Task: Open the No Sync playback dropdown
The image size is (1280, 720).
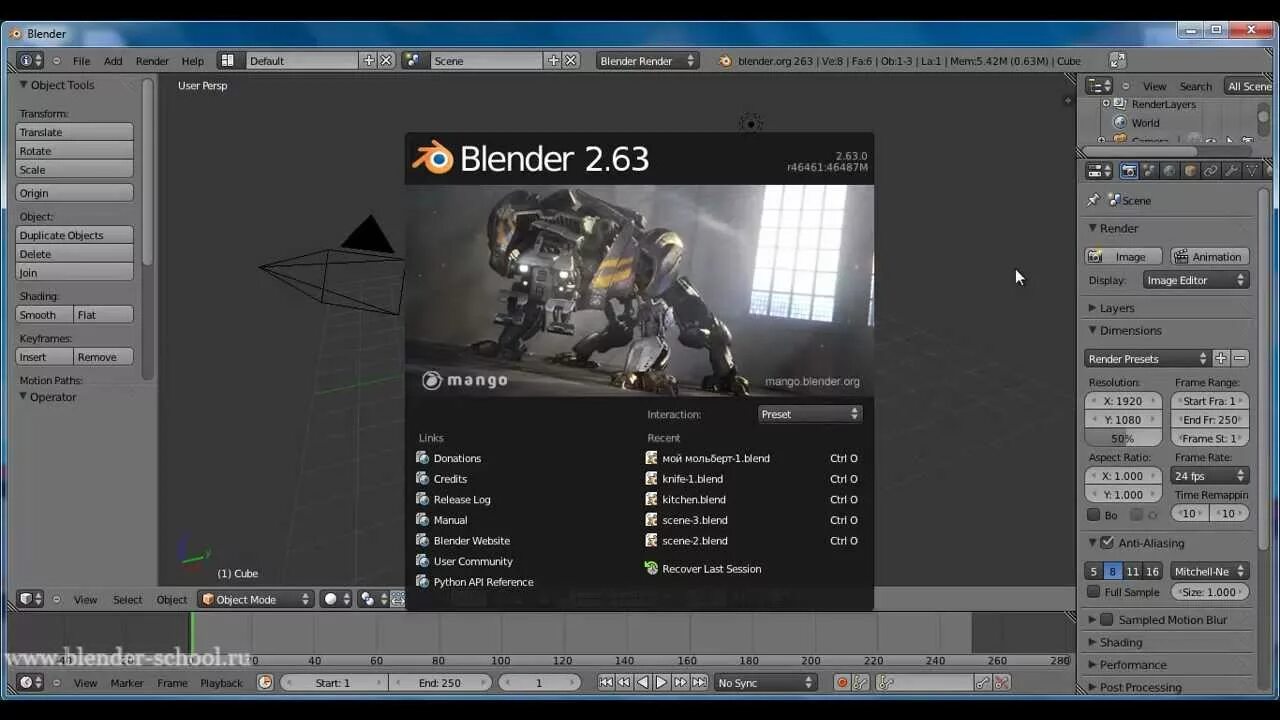Action: click(766, 682)
